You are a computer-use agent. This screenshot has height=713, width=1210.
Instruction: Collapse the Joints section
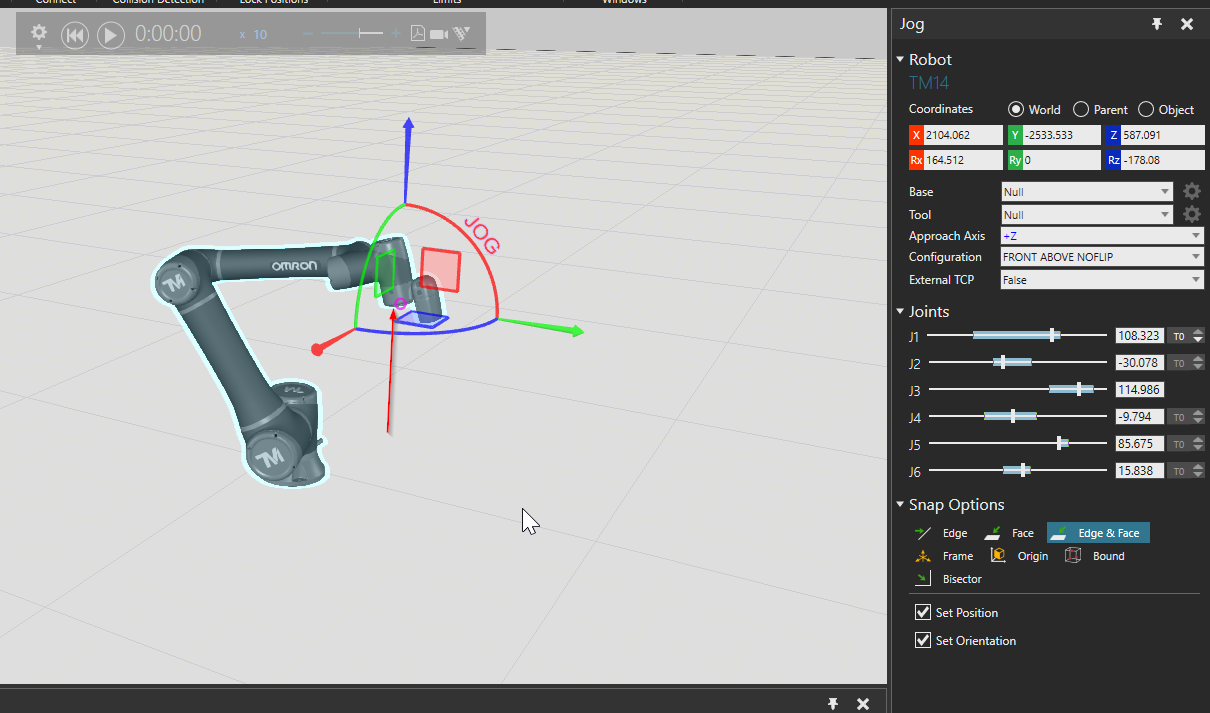coord(900,312)
